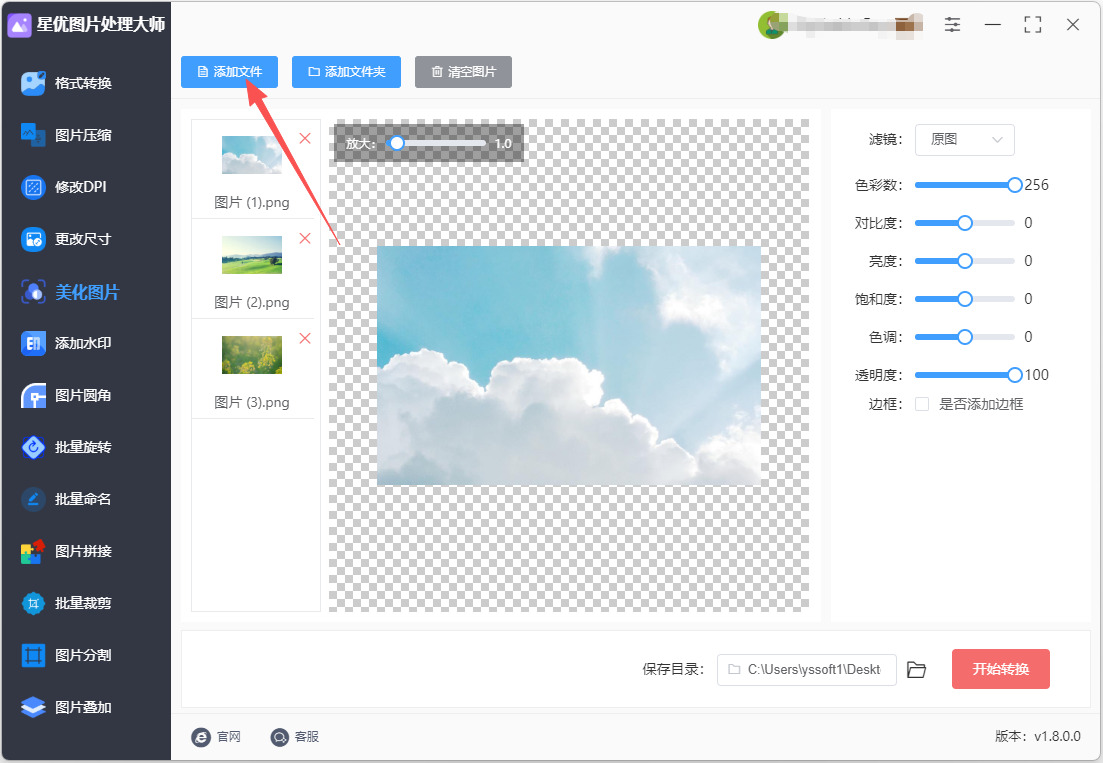This screenshot has height=763, width=1103.
Task: Adjust the 饱和度 saturation slider
Action: click(x=964, y=299)
